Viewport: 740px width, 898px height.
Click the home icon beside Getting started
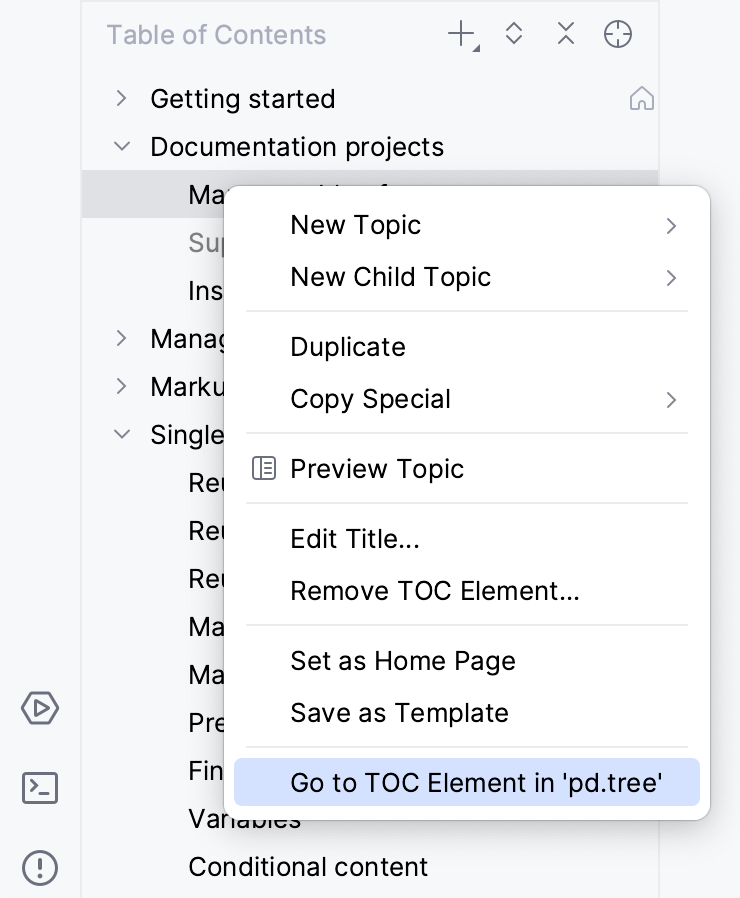pyautogui.click(x=642, y=98)
